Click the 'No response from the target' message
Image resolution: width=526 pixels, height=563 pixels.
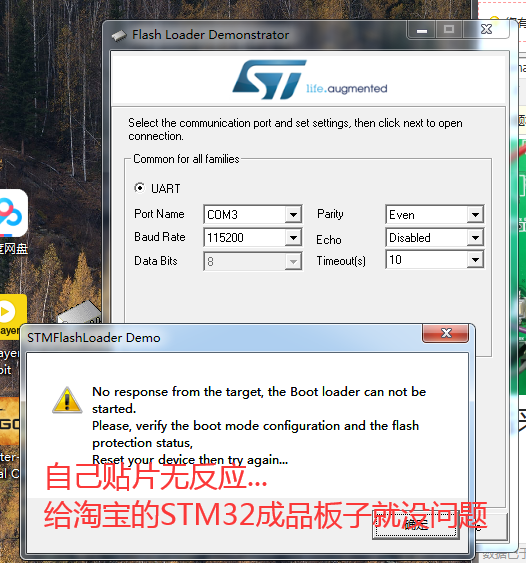[259, 425]
